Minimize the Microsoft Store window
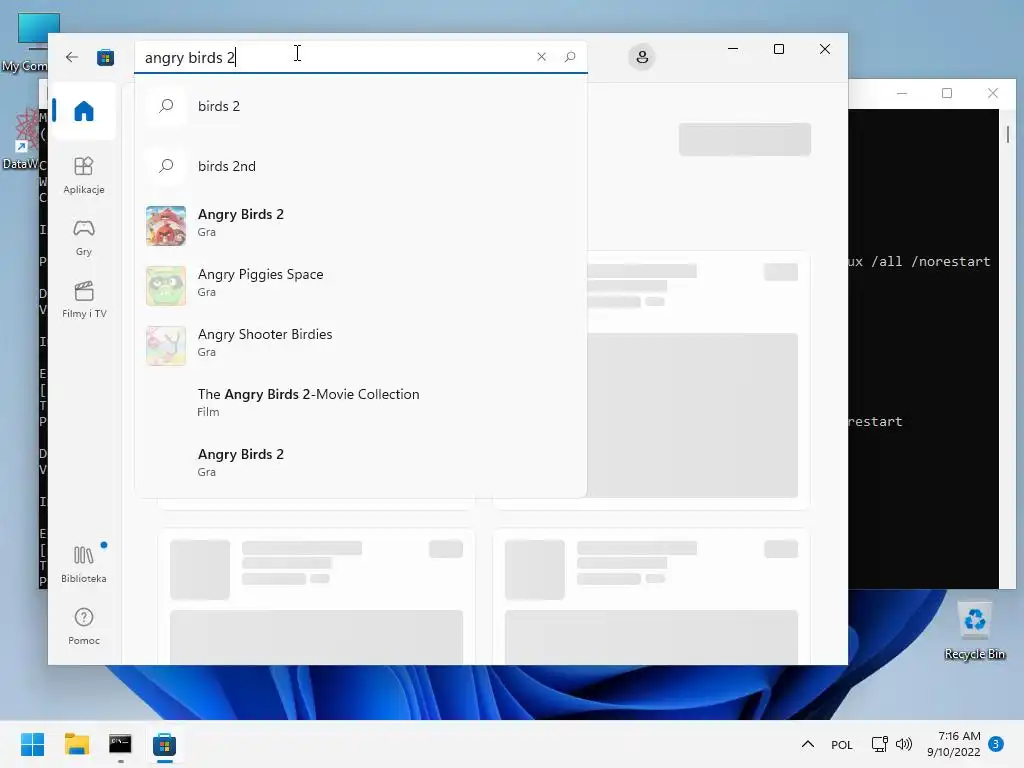 coord(733,49)
